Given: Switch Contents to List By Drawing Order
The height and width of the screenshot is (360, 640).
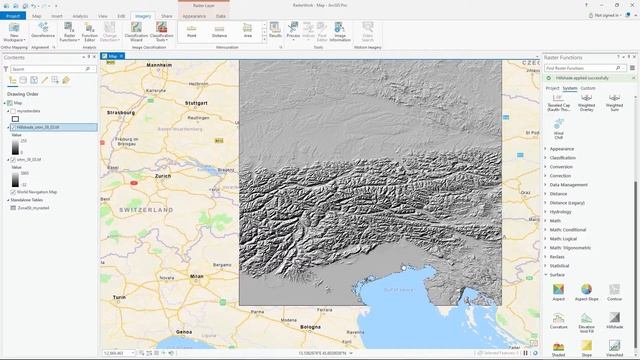Looking at the screenshot, I should [13, 80].
